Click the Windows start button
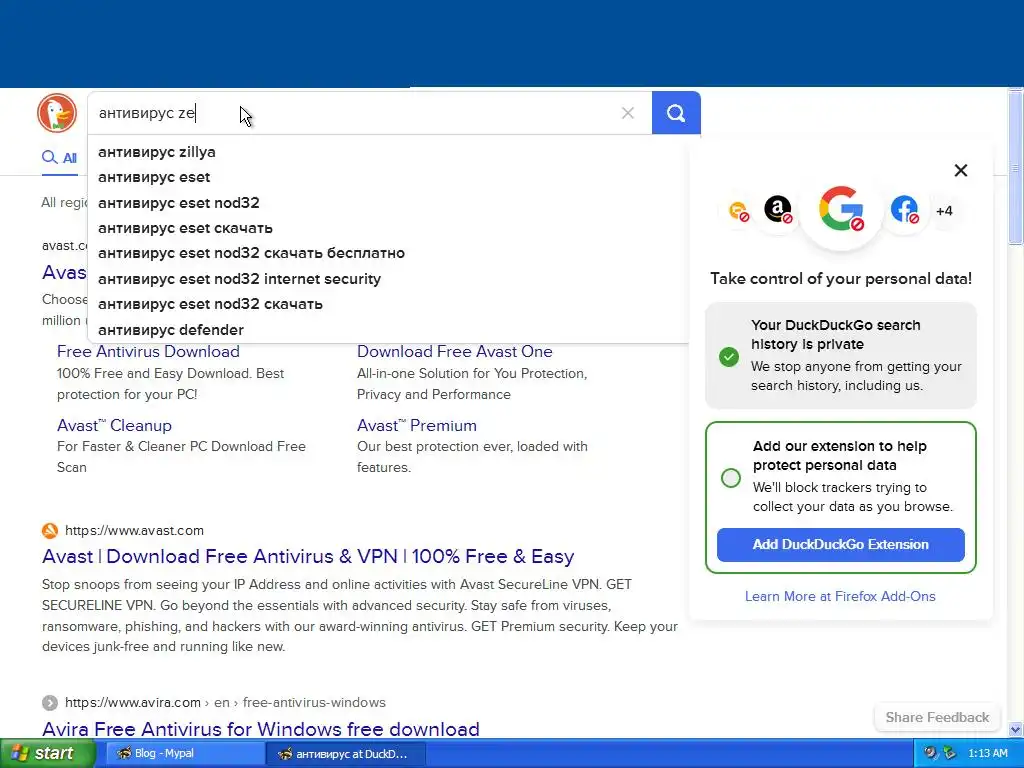The image size is (1024, 768). point(47,753)
